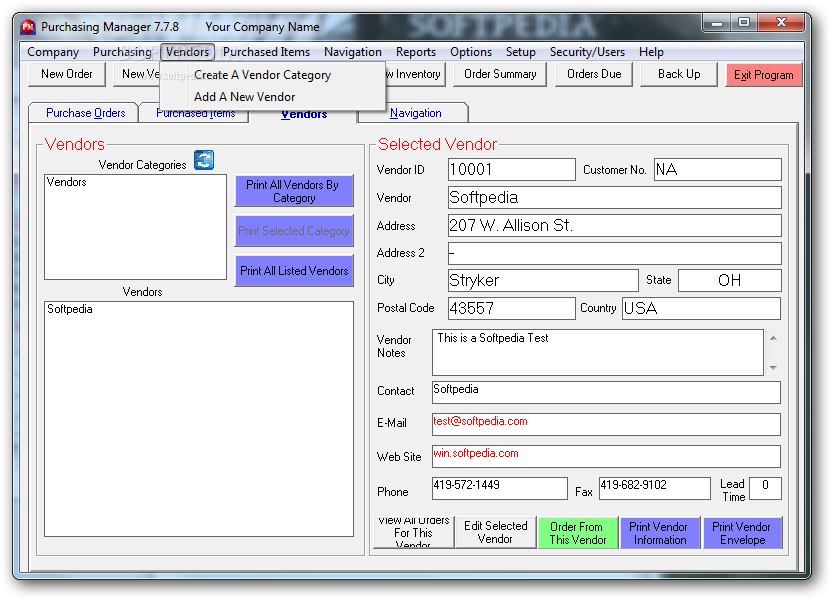Close the open Vendors menu
Screen dimensions: 832x600
point(187,52)
